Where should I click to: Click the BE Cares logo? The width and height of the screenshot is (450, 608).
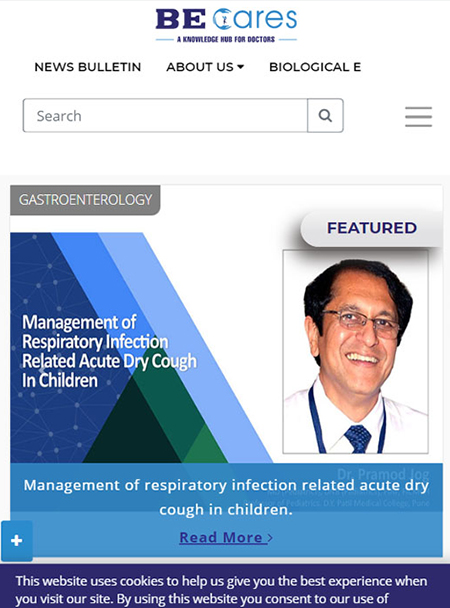coord(226,25)
